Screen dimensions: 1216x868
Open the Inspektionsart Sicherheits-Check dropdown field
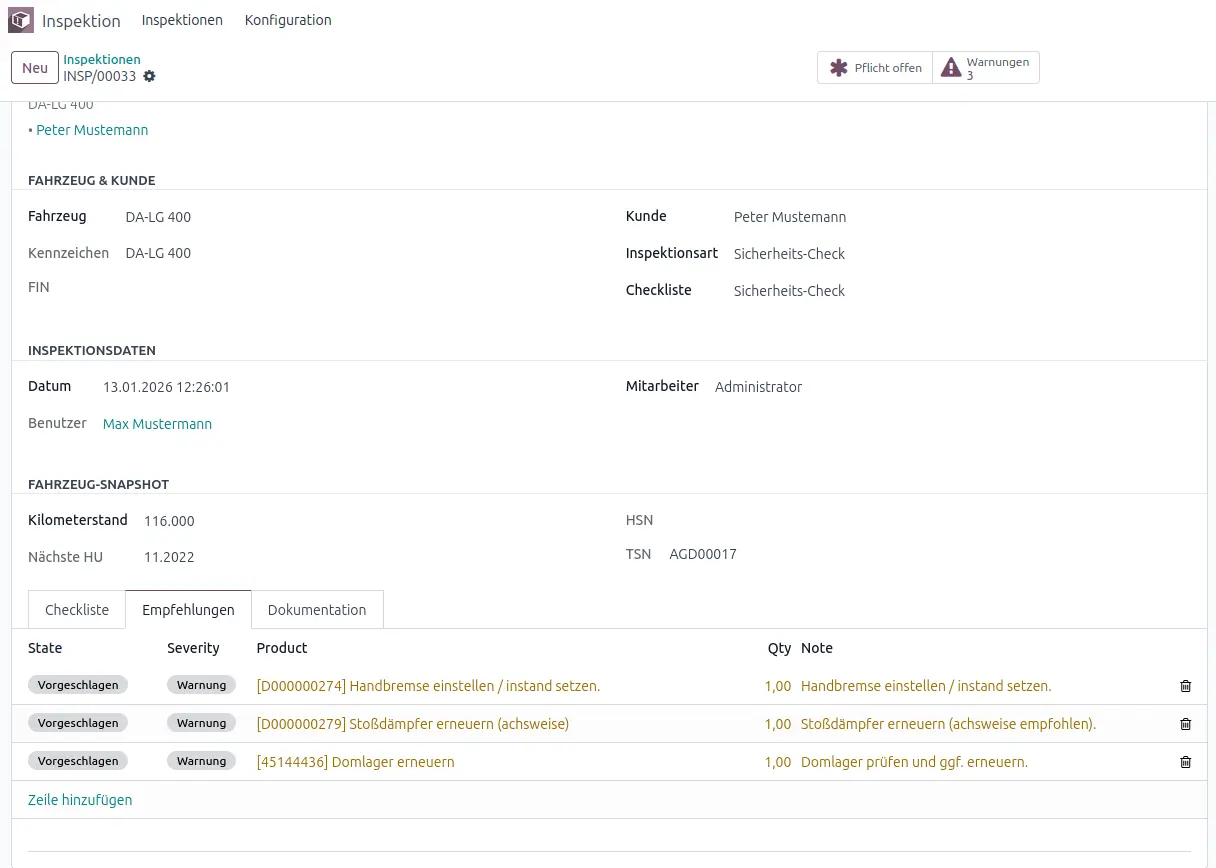click(x=789, y=254)
